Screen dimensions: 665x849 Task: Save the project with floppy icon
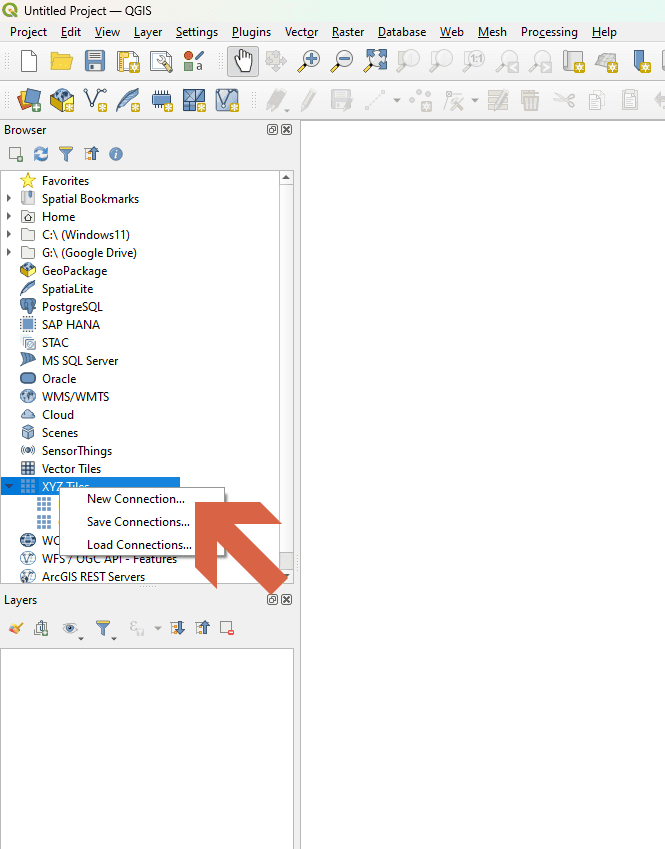click(95, 61)
